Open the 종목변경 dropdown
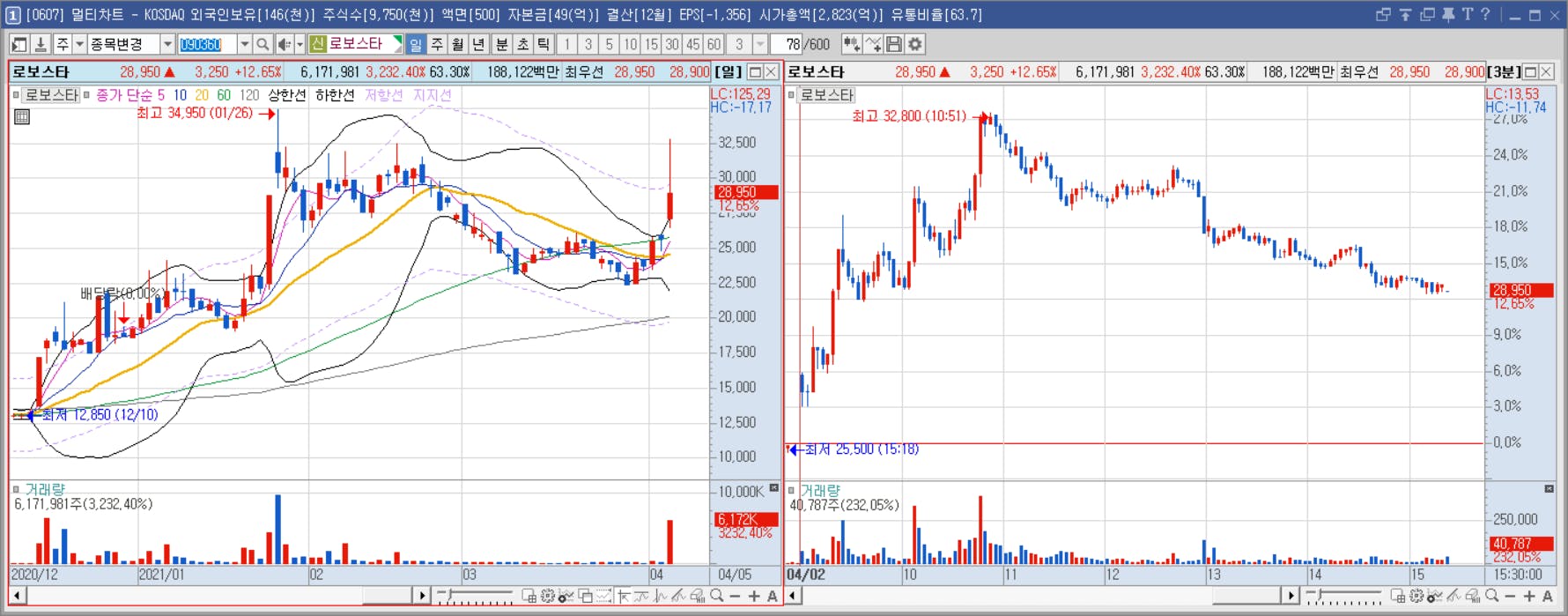This screenshot has width=1568, height=616. (x=167, y=44)
